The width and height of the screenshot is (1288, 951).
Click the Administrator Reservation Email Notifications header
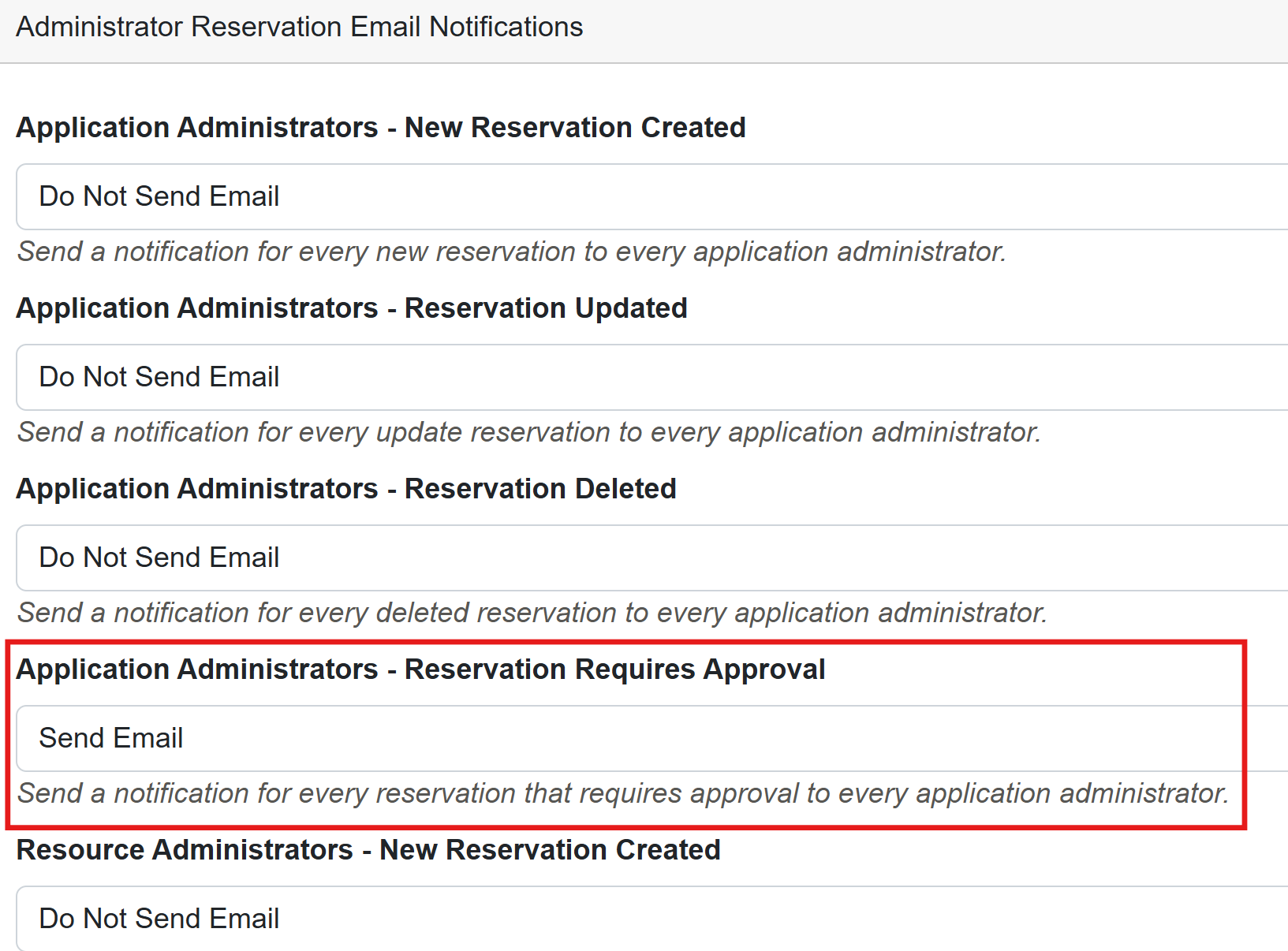(x=300, y=28)
